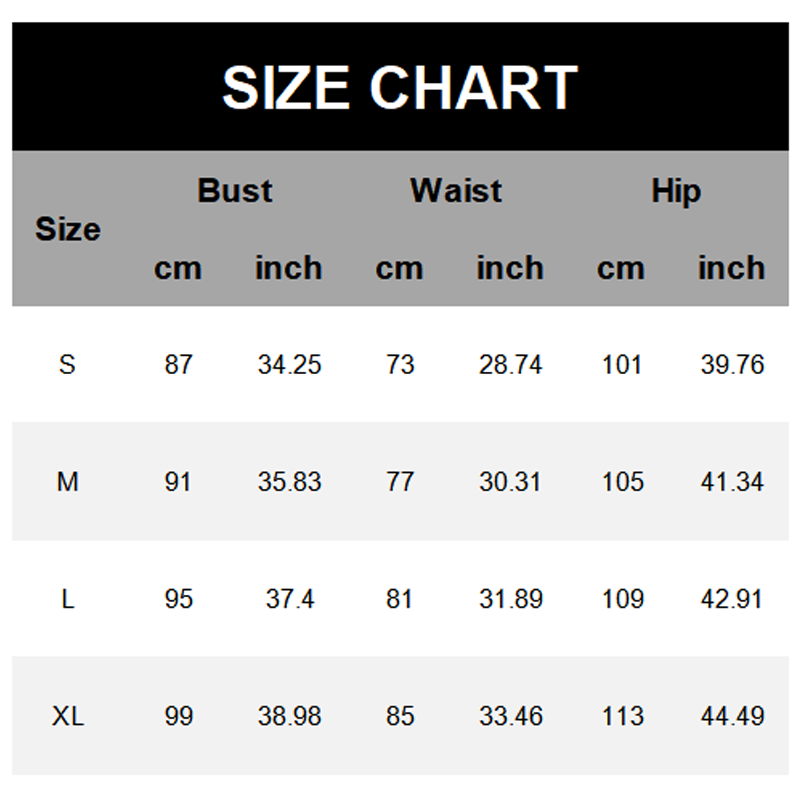
Task: Select the 95 cm bust cell
Action: pos(178,599)
